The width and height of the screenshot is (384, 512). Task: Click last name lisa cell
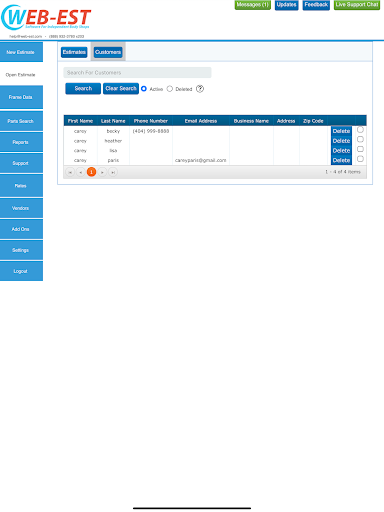(x=113, y=151)
